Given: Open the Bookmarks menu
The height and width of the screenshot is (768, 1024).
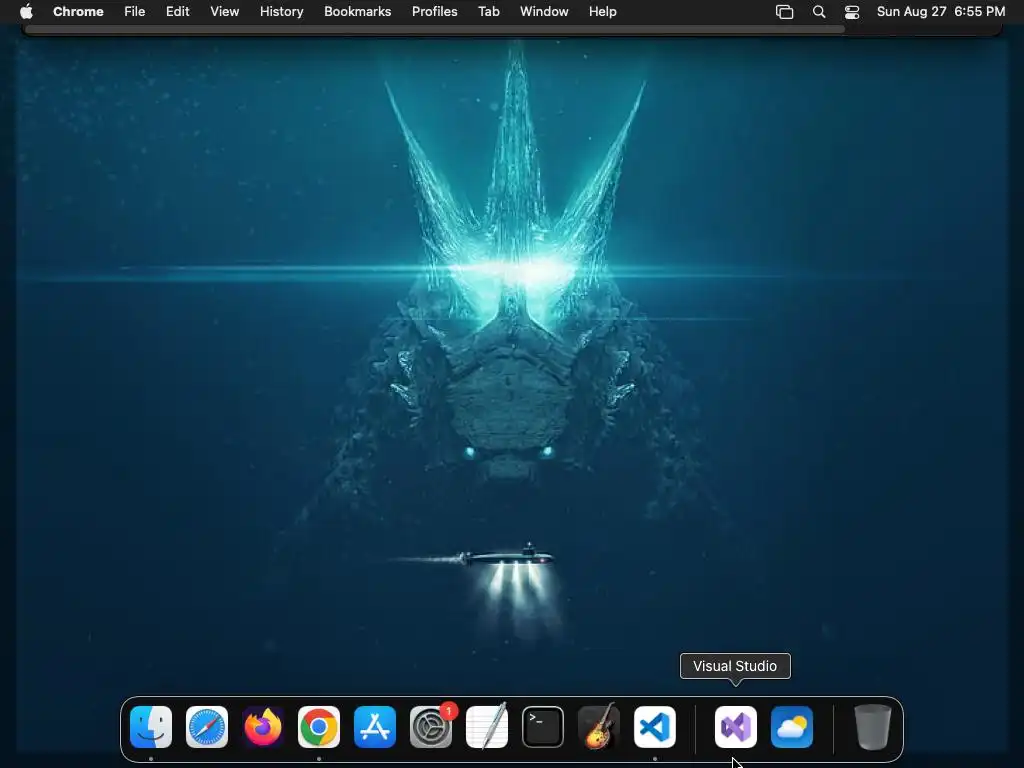Looking at the screenshot, I should coord(358,12).
